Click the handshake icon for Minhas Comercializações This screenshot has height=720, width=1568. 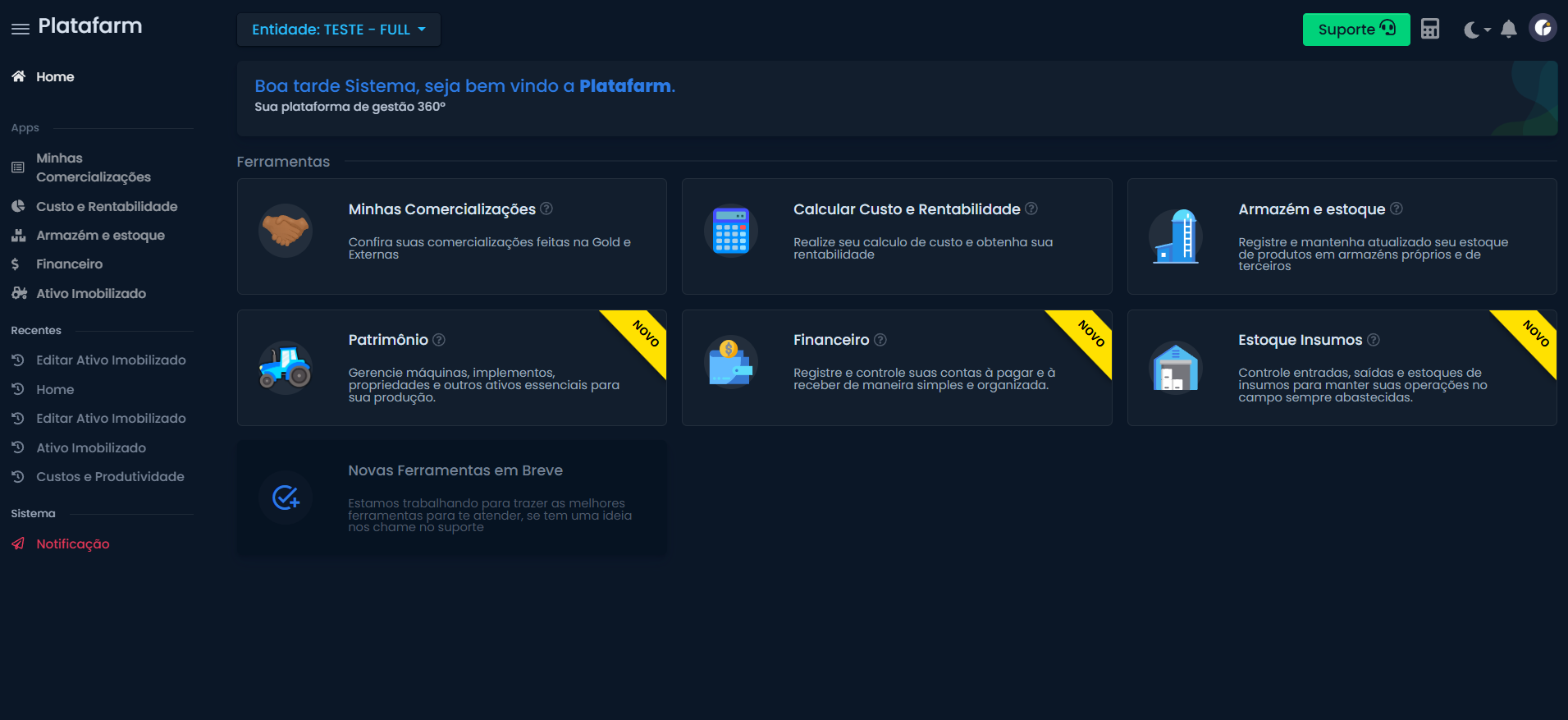[x=286, y=231]
